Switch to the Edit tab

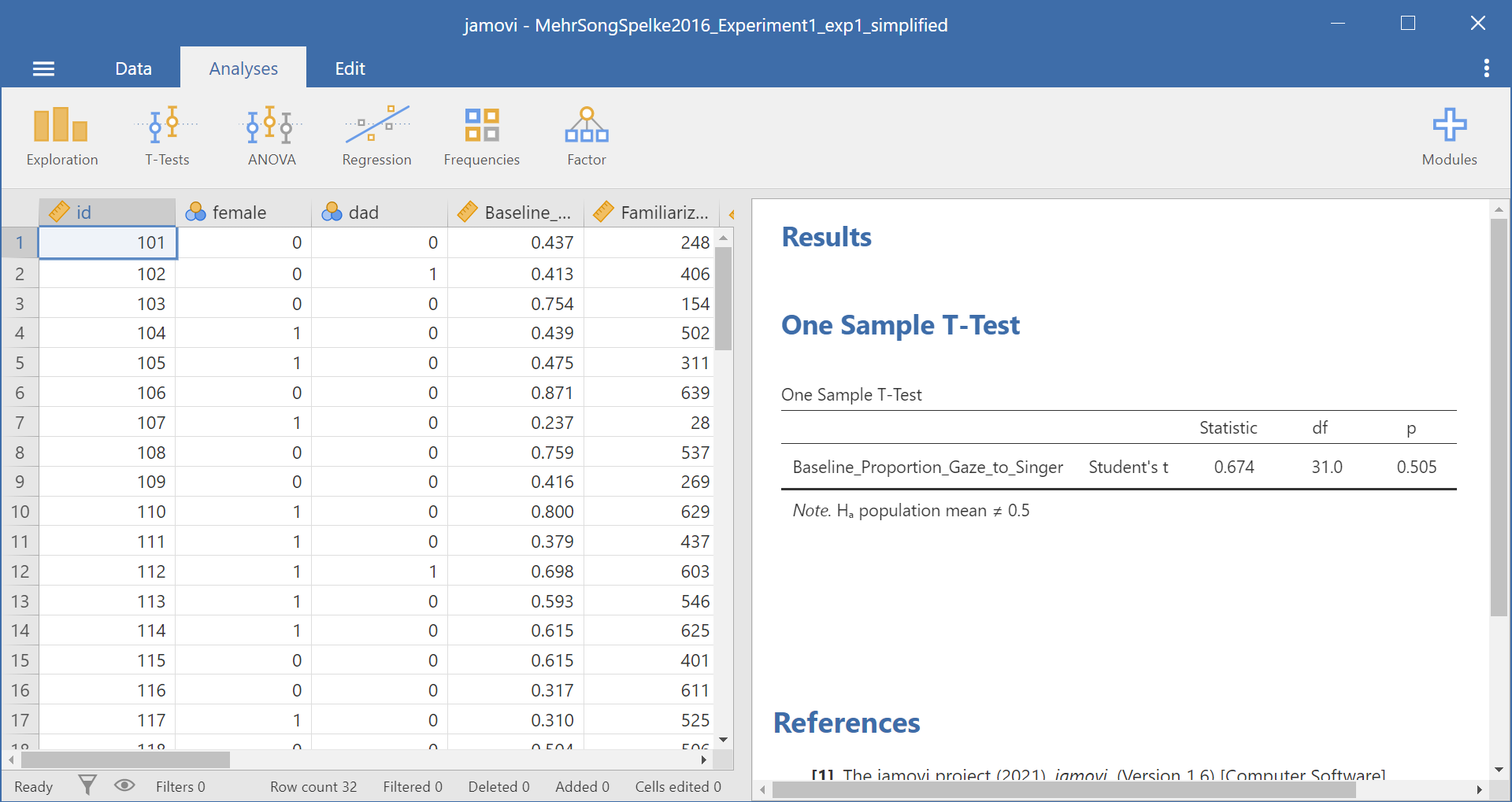[350, 68]
